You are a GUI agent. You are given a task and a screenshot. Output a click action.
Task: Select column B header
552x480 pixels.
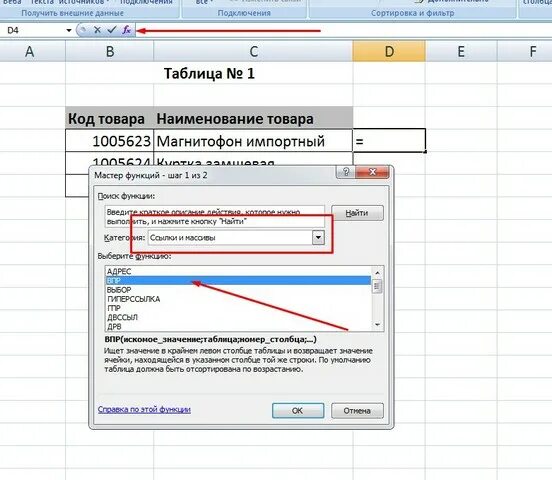click(x=110, y=52)
